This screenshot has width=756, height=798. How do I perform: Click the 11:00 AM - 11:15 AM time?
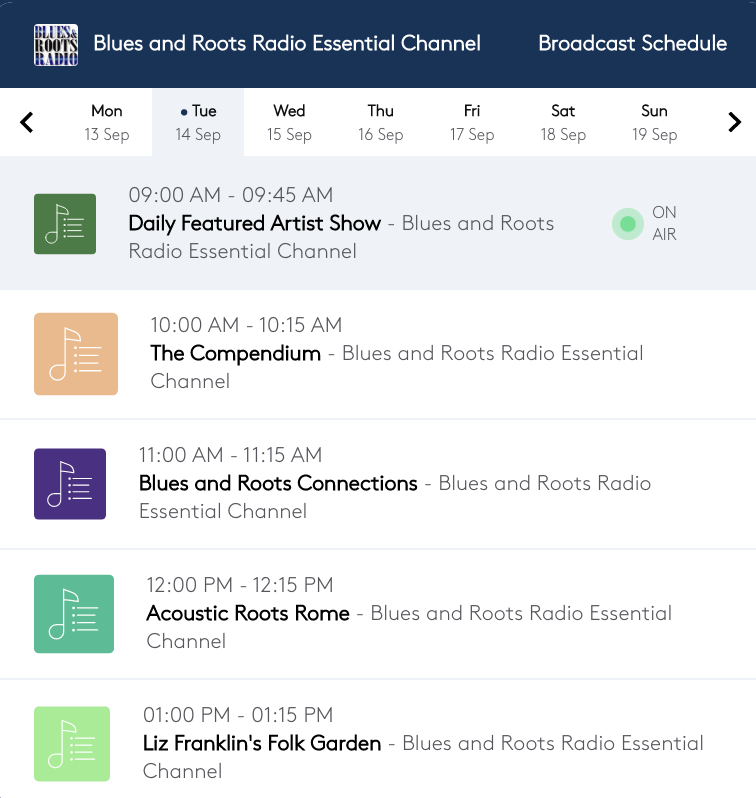click(231, 455)
